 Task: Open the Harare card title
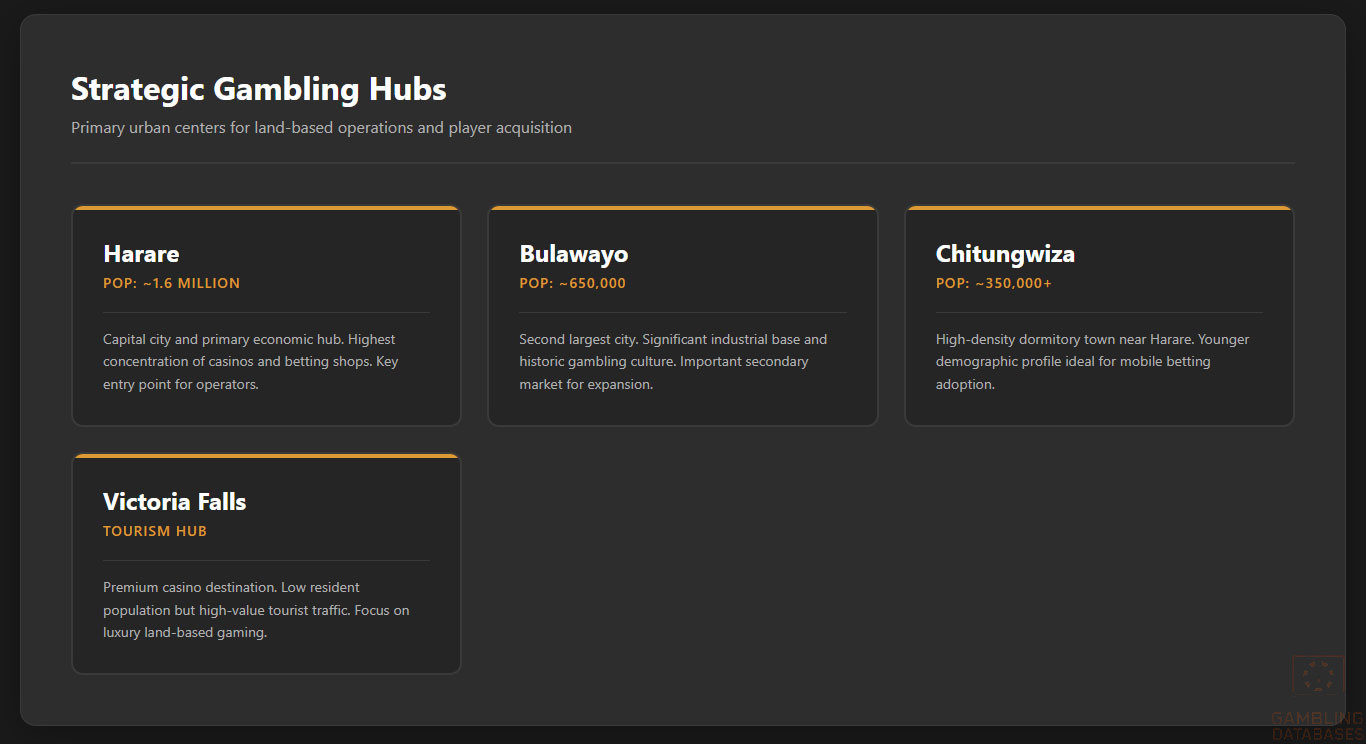[x=141, y=254]
